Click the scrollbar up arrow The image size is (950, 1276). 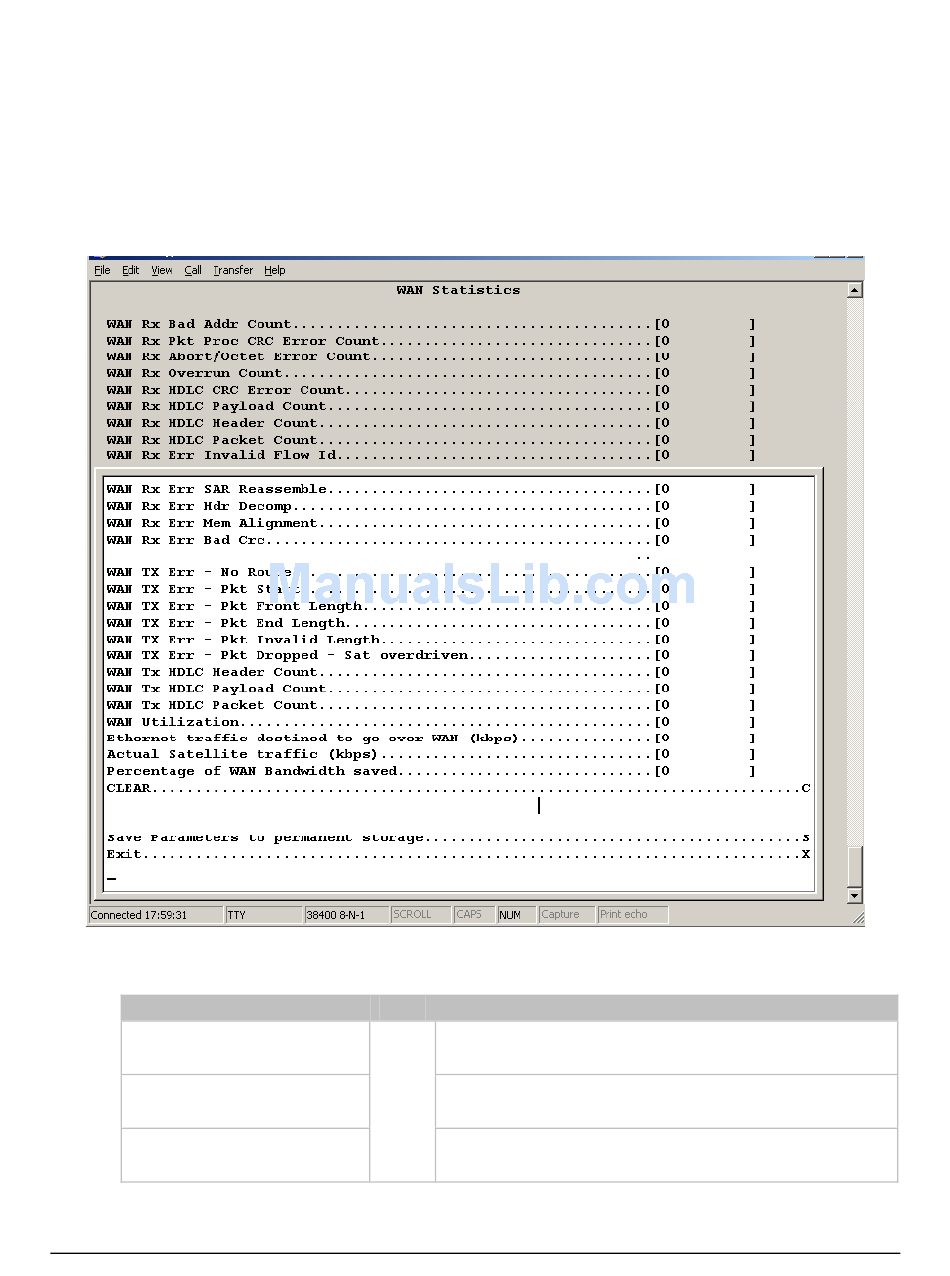855,290
